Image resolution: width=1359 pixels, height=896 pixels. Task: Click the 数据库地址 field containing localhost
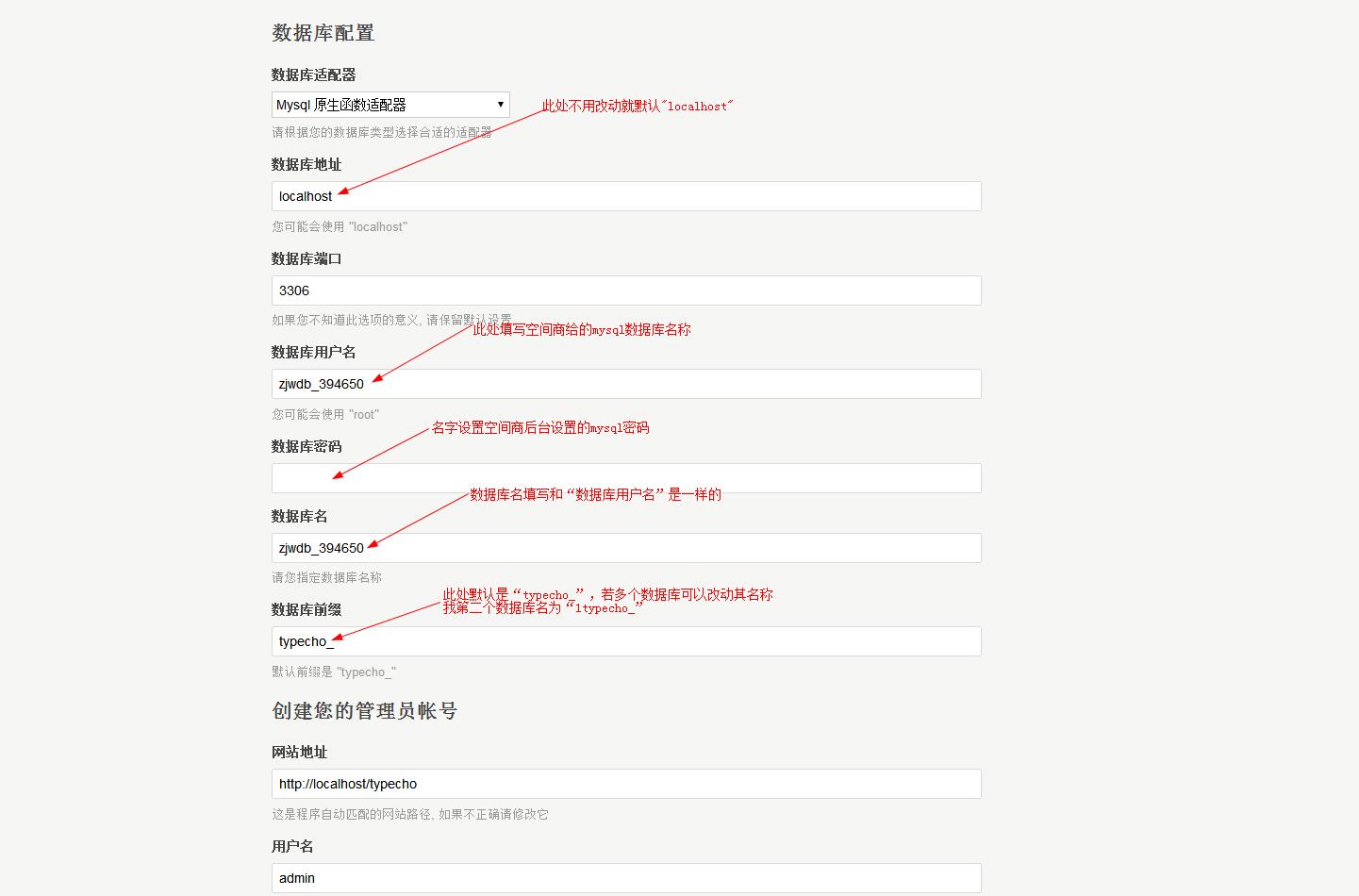pos(626,196)
